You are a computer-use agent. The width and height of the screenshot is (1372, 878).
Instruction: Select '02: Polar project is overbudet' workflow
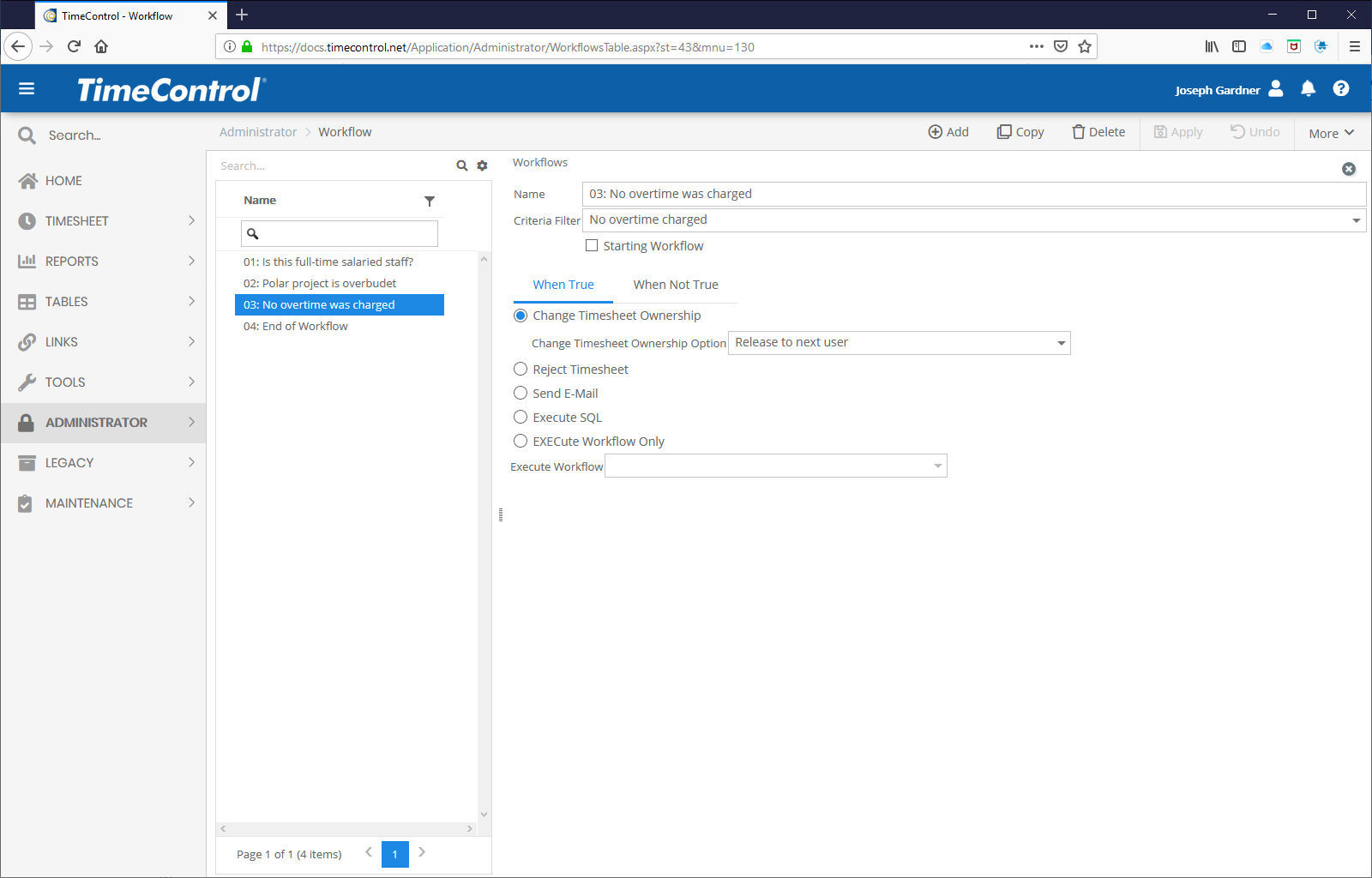pos(340,284)
